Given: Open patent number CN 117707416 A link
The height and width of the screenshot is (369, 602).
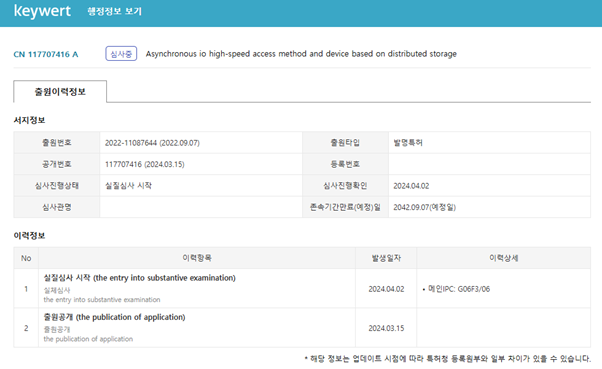Looking at the screenshot, I should tap(46, 54).
